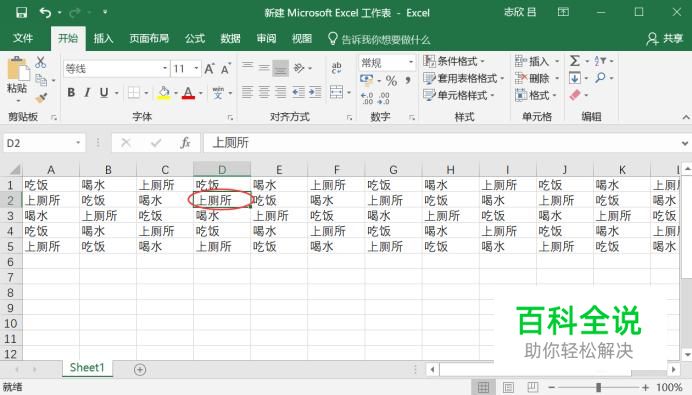This screenshot has height=395, width=692.
Task: Open the fill color dropdown arrow
Action: pos(176,93)
